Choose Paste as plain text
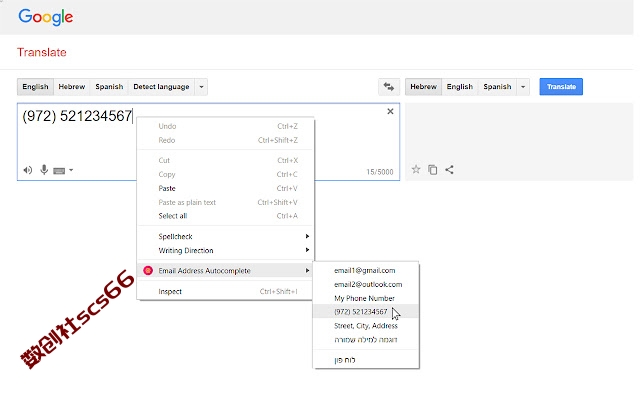 [226, 202]
